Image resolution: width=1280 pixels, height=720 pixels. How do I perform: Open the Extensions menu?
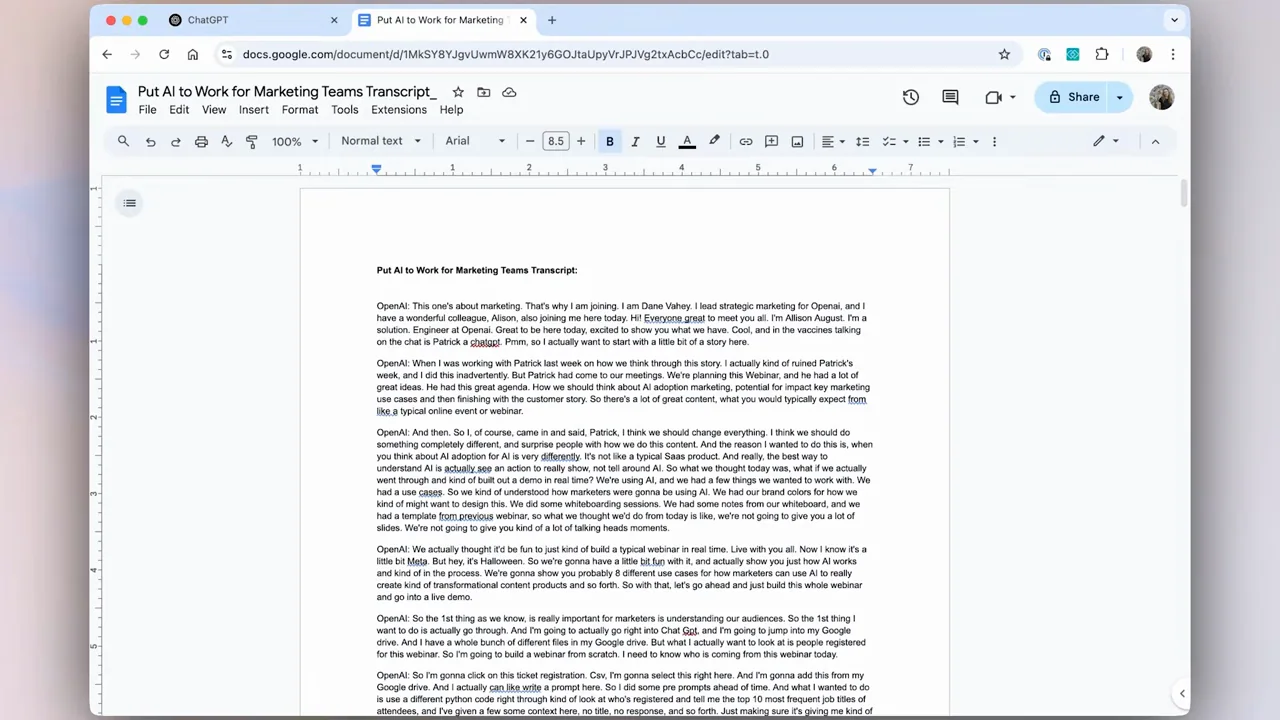coord(399,110)
